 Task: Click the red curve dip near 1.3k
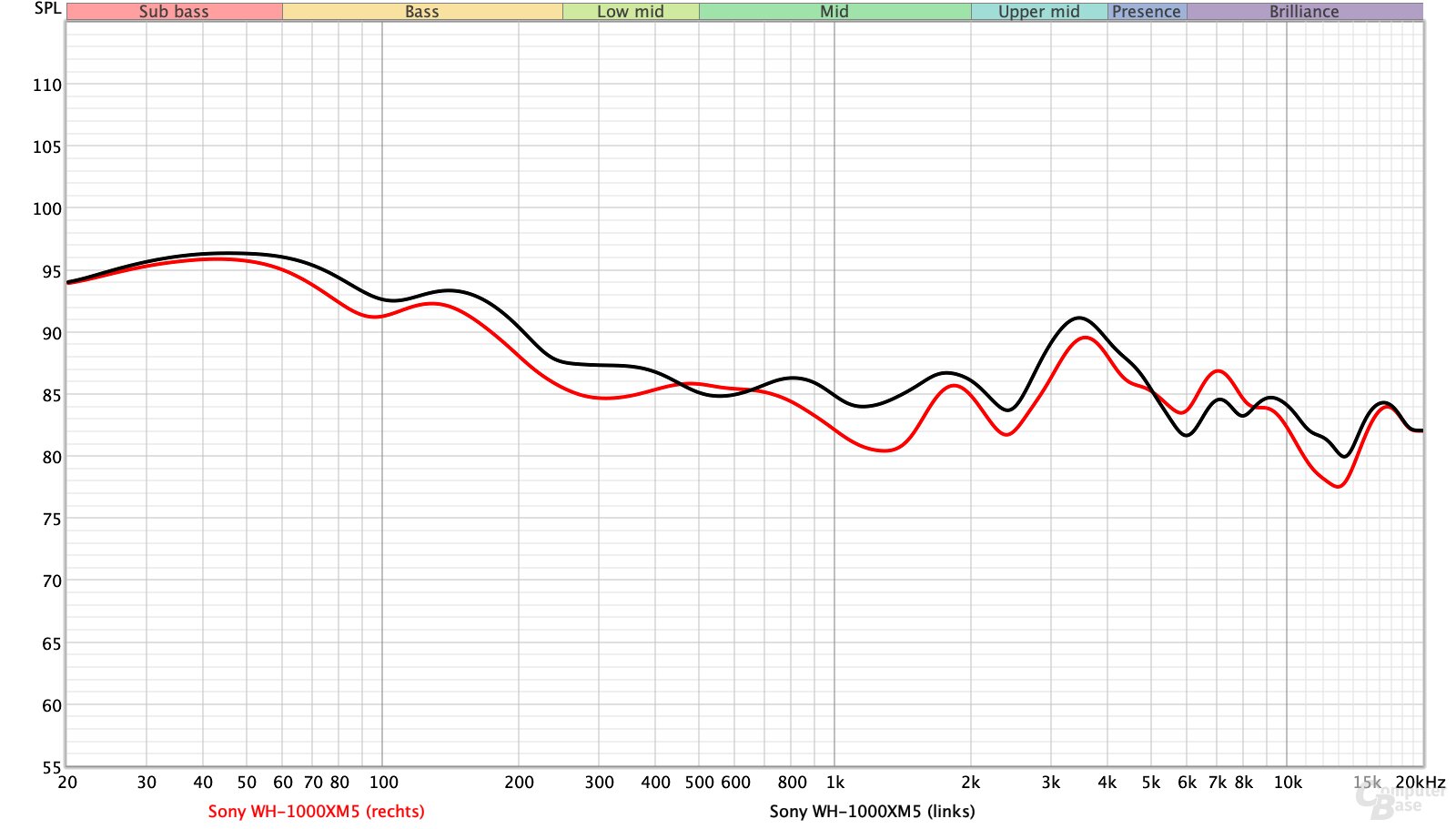(885, 450)
